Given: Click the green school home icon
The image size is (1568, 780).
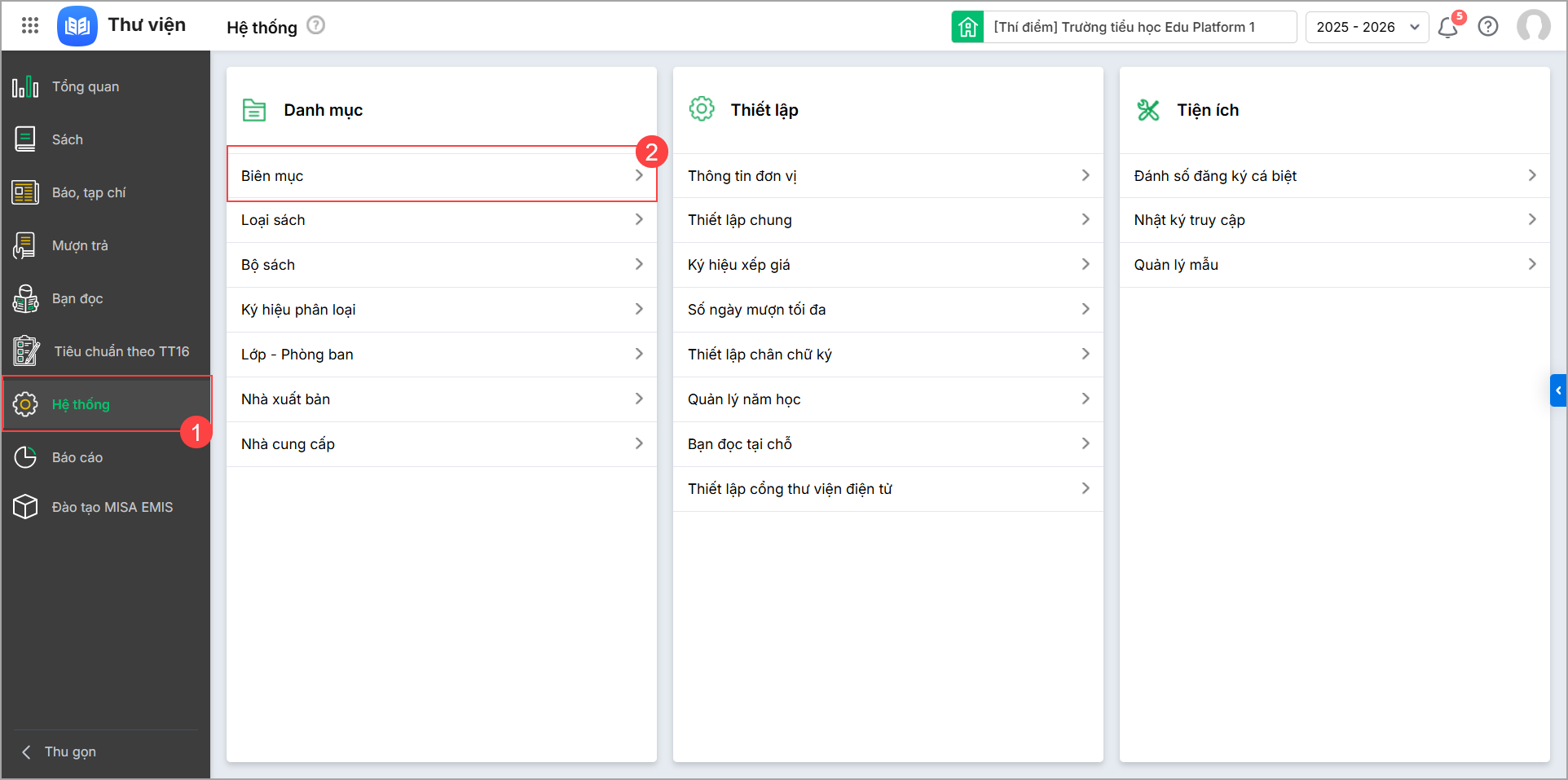Looking at the screenshot, I should click(967, 27).
